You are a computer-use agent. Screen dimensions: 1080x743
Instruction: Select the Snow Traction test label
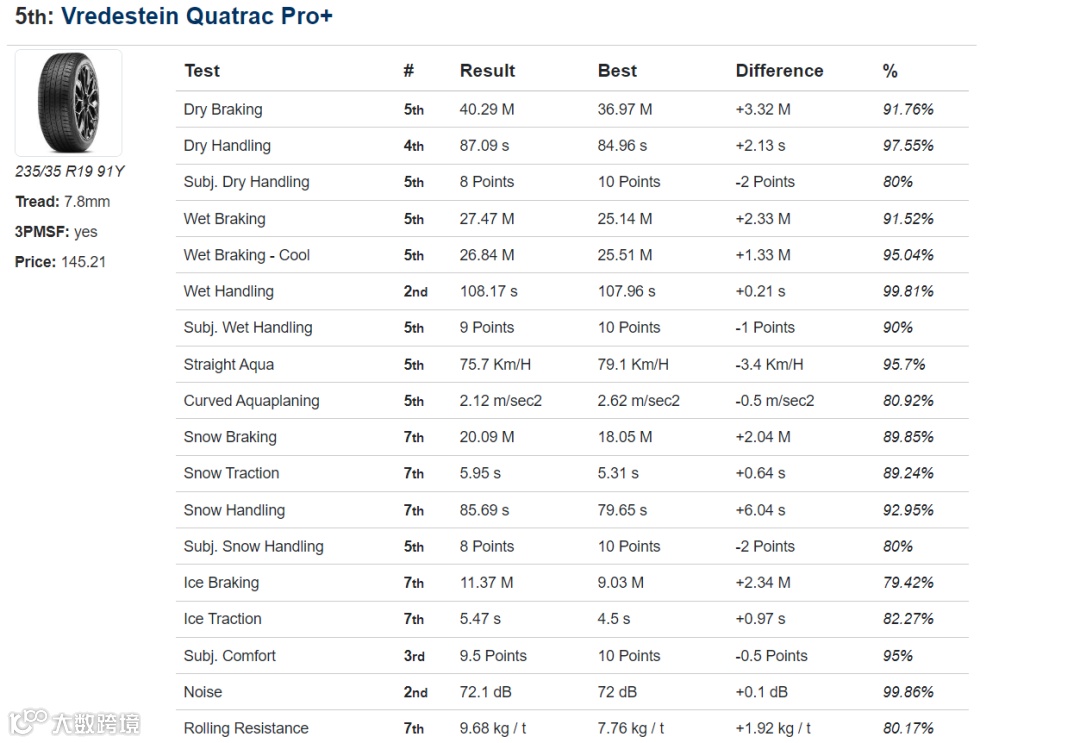click(x=231, y=473)
